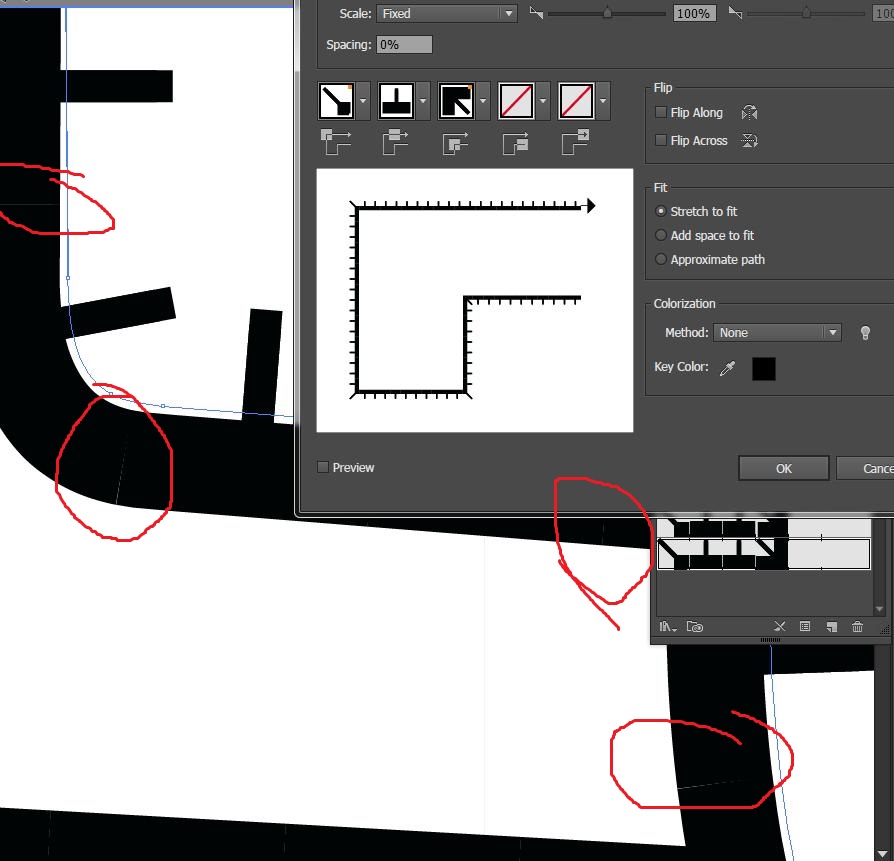
Task: Confirm the brush options with OK
Action: [x=783, y=468]
